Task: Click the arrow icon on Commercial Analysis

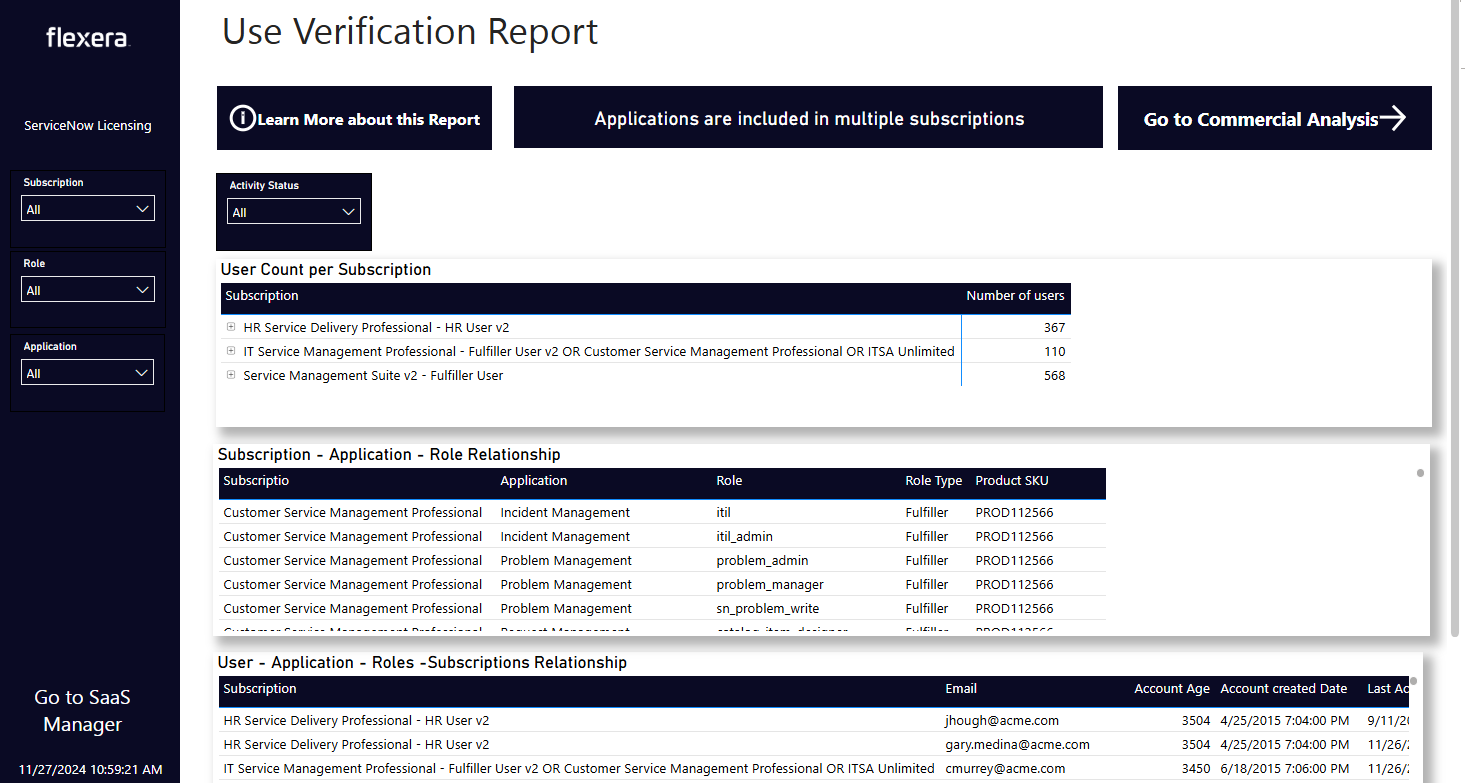Action: (1393, 119)
